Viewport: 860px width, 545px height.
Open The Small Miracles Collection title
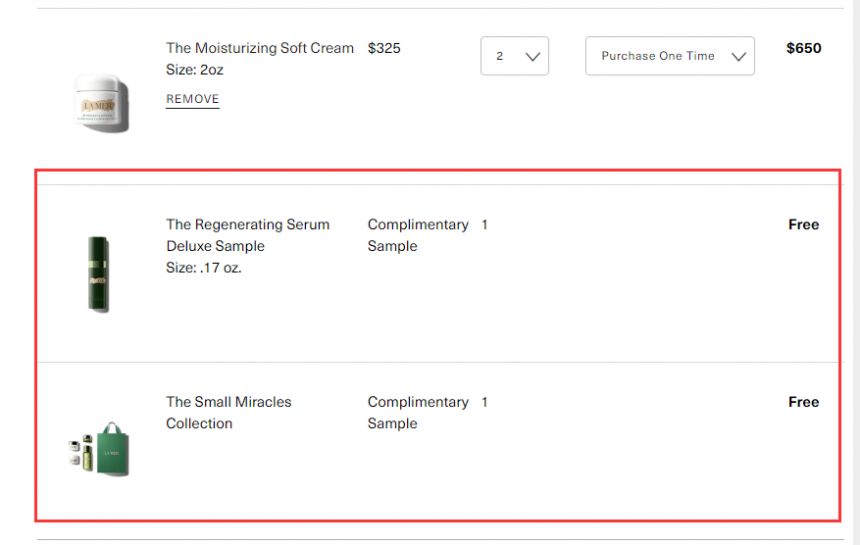click(x=229, y=412)
